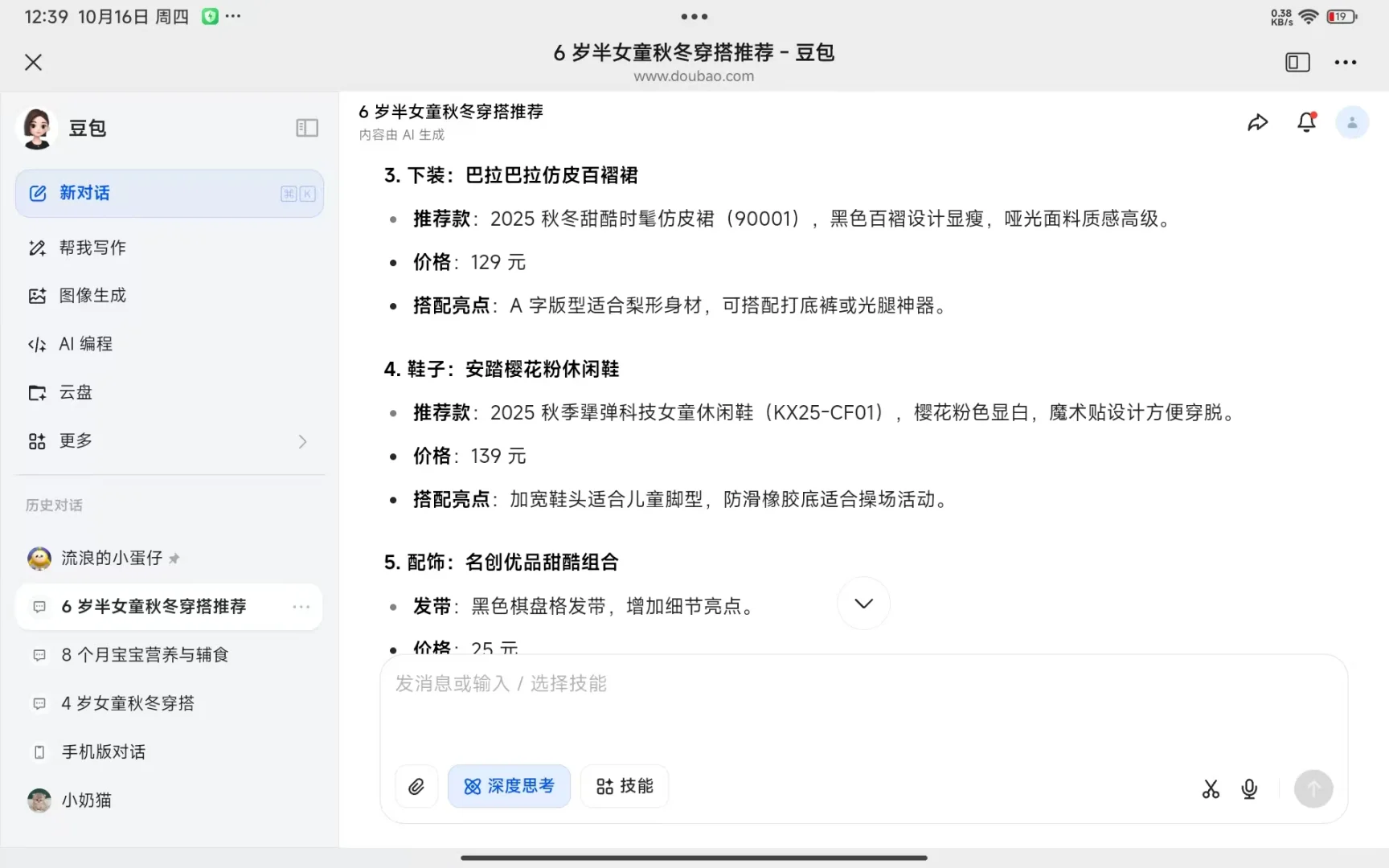The image size is (1389, 868).
Task: Click heading 5. 配饰：名创优品甜酷组合
Action: (x=502, y=562)
